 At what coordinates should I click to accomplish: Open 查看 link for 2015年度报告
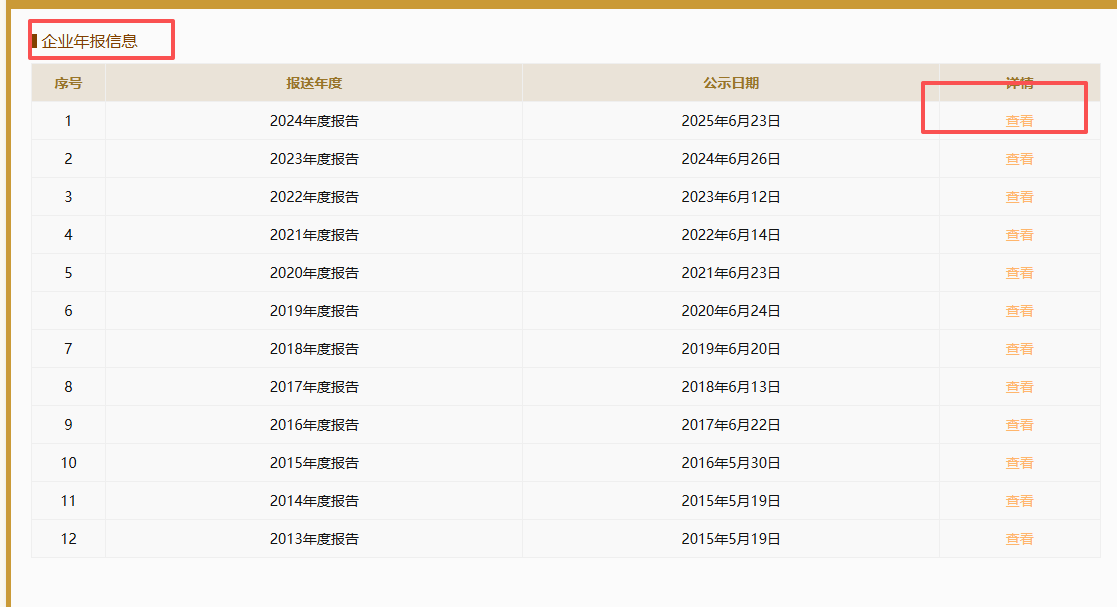tap(1019, 463)
